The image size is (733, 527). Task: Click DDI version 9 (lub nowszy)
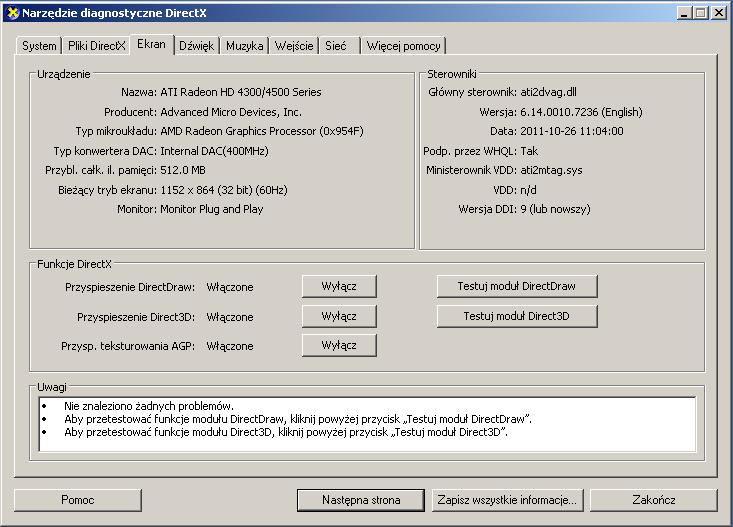click(555, 209)
